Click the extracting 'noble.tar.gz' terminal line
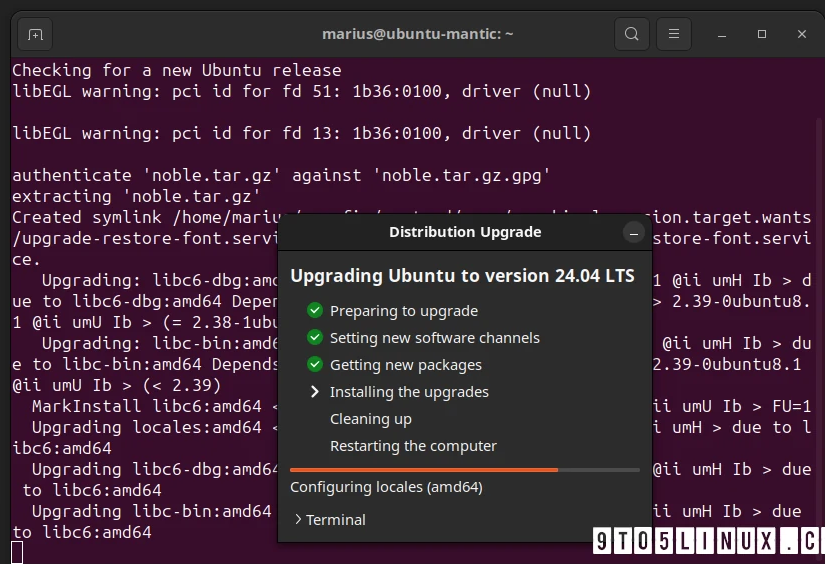 pos(136,197)
